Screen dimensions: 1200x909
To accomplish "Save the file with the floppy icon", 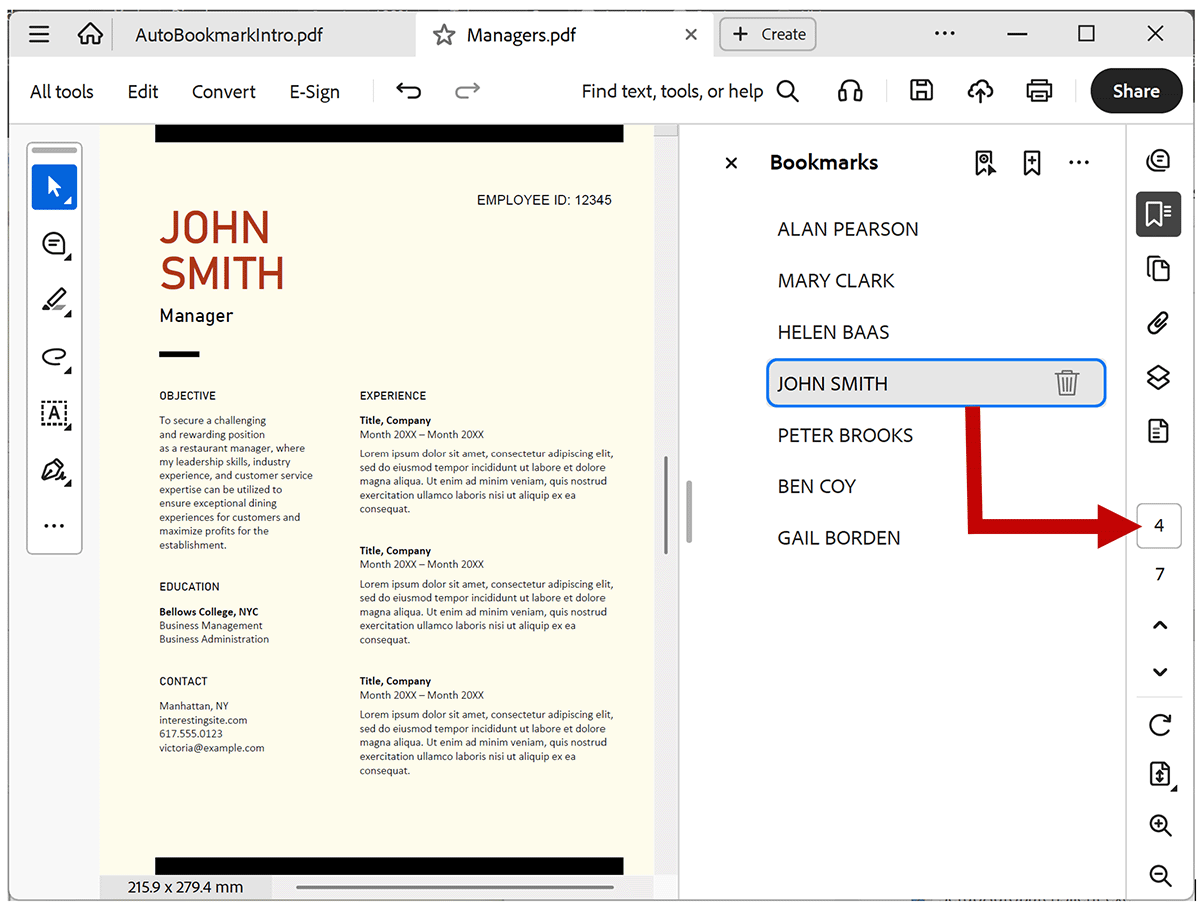I will [921, 91].
